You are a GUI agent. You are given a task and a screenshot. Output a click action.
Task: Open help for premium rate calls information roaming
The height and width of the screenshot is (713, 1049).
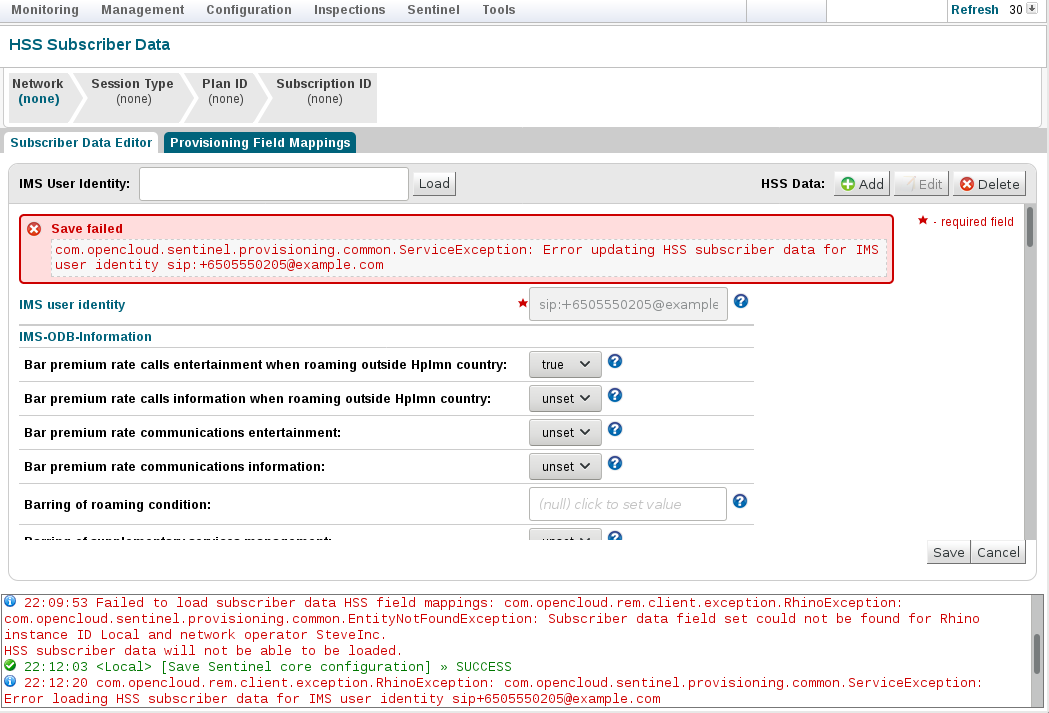(615, 396)
